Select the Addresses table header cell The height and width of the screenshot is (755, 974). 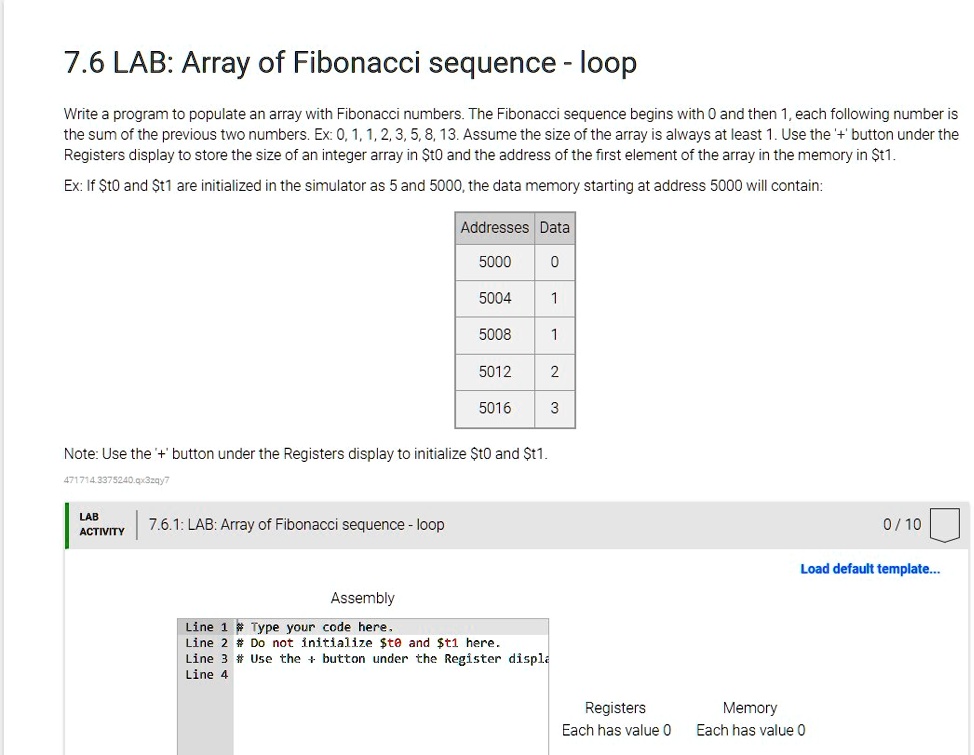click(x=494, y=228)
